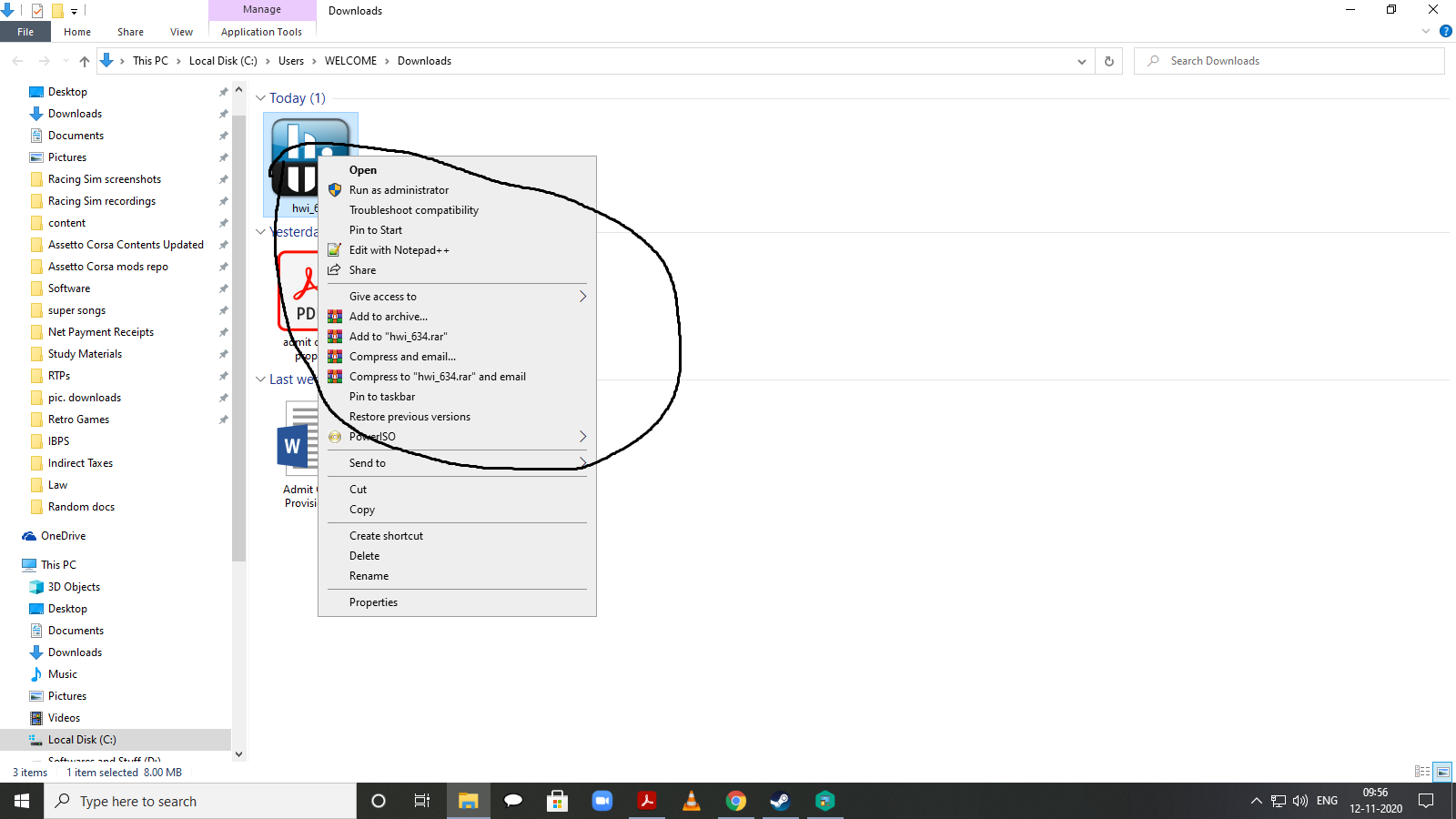Click Type here to search box
1456x819 pixels.
[200, 801]
